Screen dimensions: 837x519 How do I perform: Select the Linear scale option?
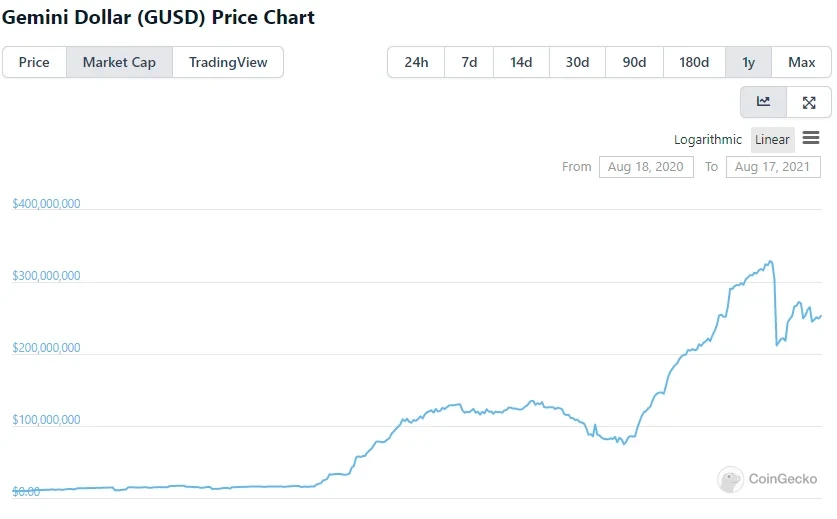pyautogui.click(x=772, y=140)
